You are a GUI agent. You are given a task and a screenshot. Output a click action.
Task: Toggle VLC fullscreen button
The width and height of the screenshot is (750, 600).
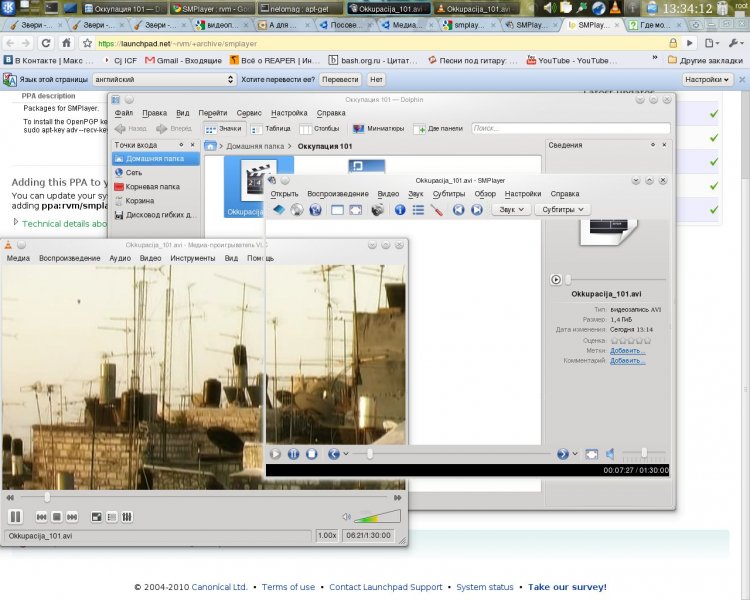[x=97, y=517]
